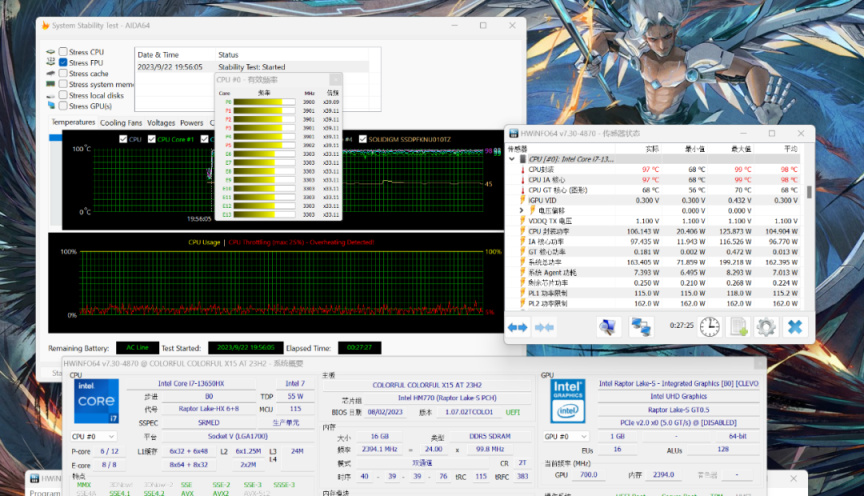This screenshot has width=864, height=496.
Task: Click the Intel HM770 (Raptor Lake-S PCH) chipset field
Action: point(447,398)
